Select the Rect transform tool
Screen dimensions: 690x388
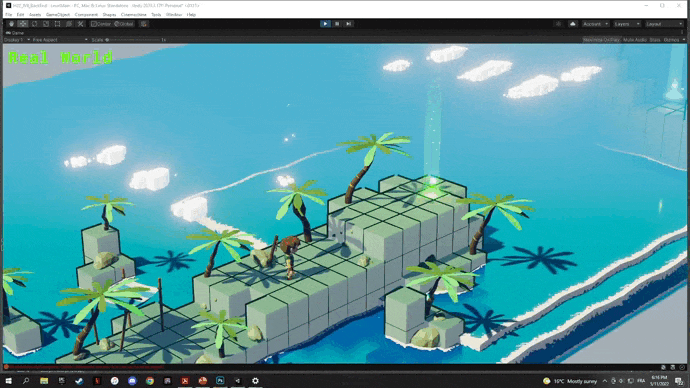pos(57,24)
